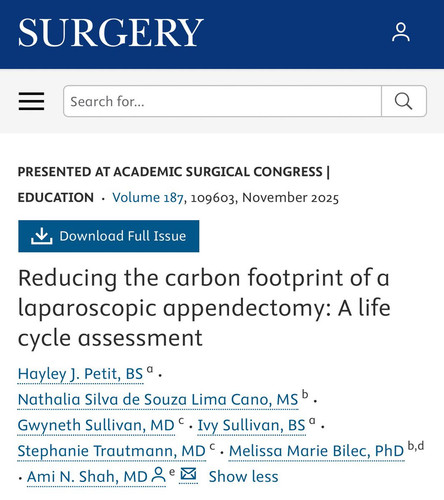Open author Nathalia Silva de Souza Lima Cano

coord(158,399)
